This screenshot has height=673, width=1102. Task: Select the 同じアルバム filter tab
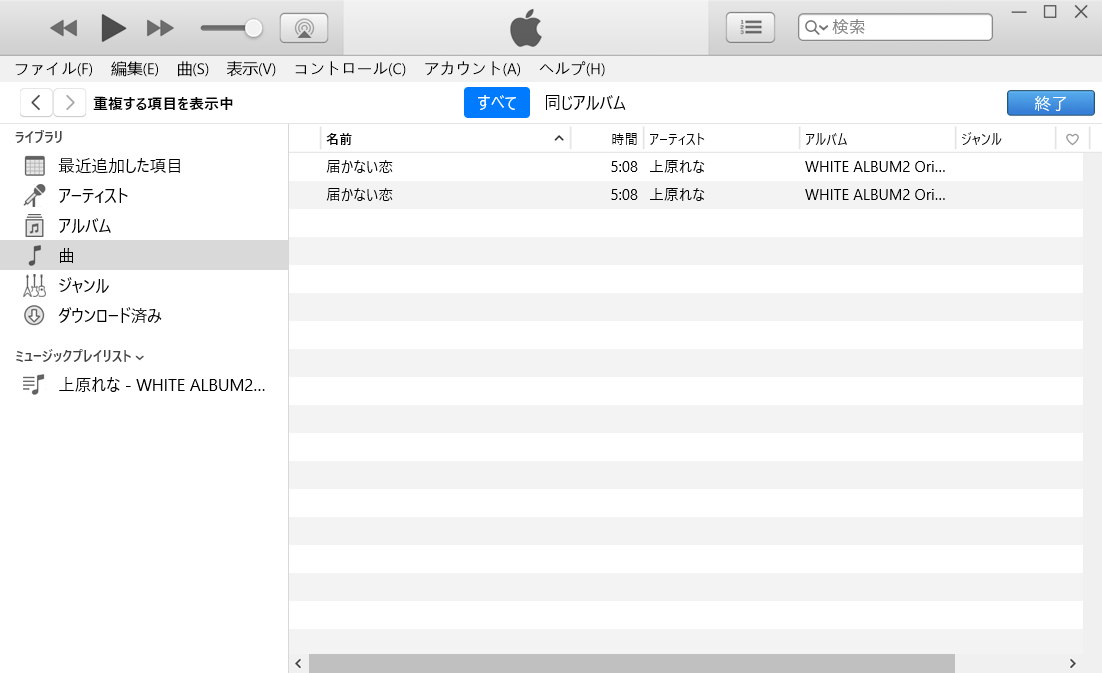(585, 103)
